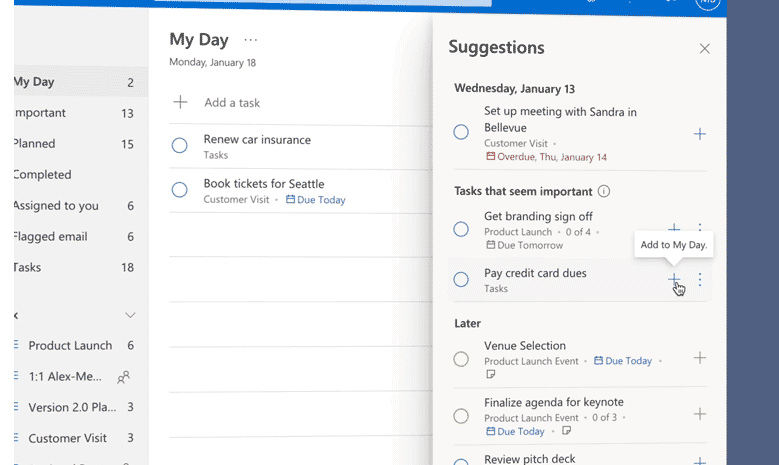Open 1:1 Alex-Me list
The image size is (779, 465).
81,377
